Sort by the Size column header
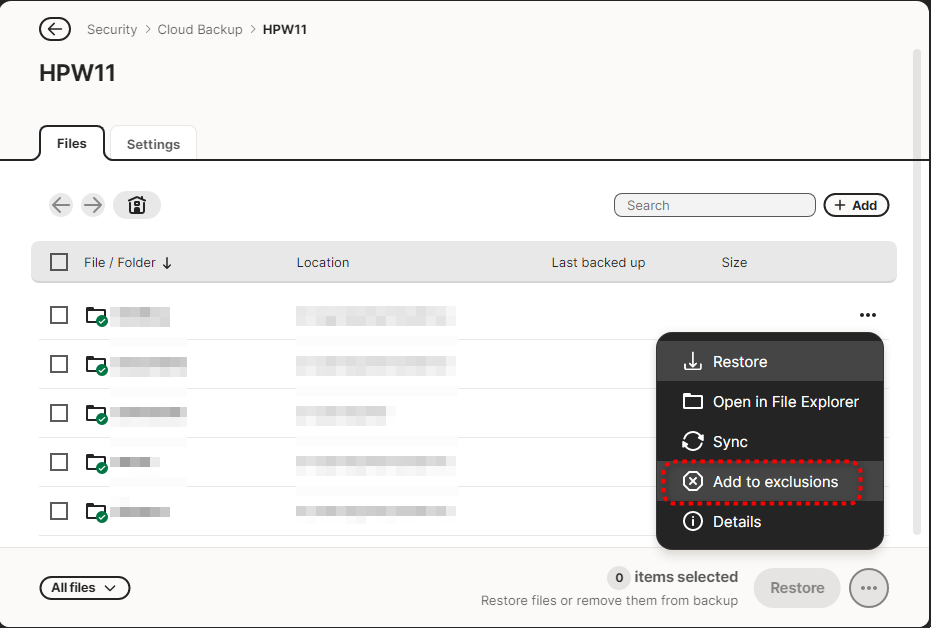 tap(734, 263)
